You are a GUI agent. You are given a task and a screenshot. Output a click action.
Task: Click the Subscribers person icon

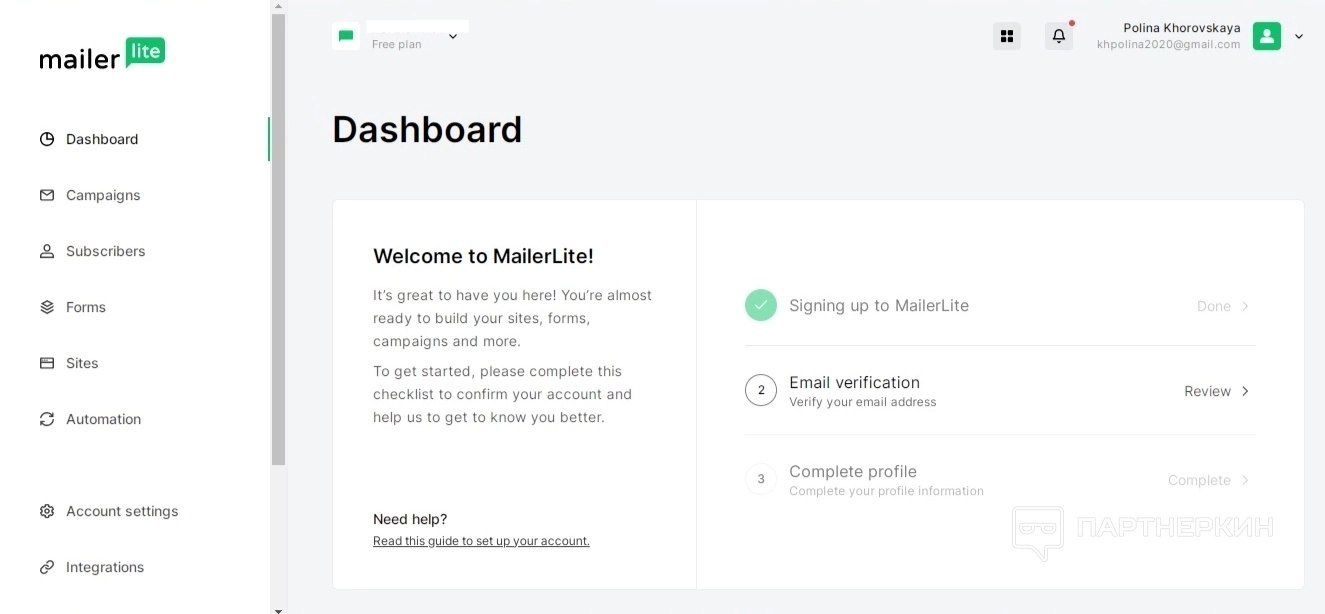(x=47, y=251)
